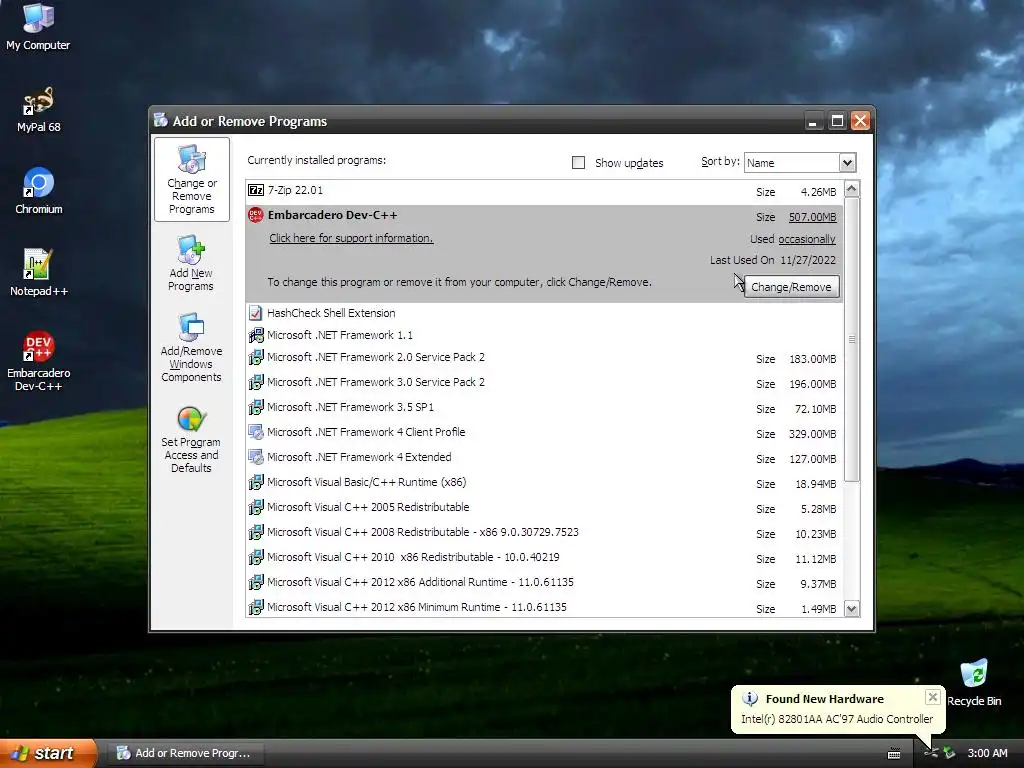The image size is (1024, 768).
Task: Open My Computer desktop icon
Action: (x=38, y=18)
